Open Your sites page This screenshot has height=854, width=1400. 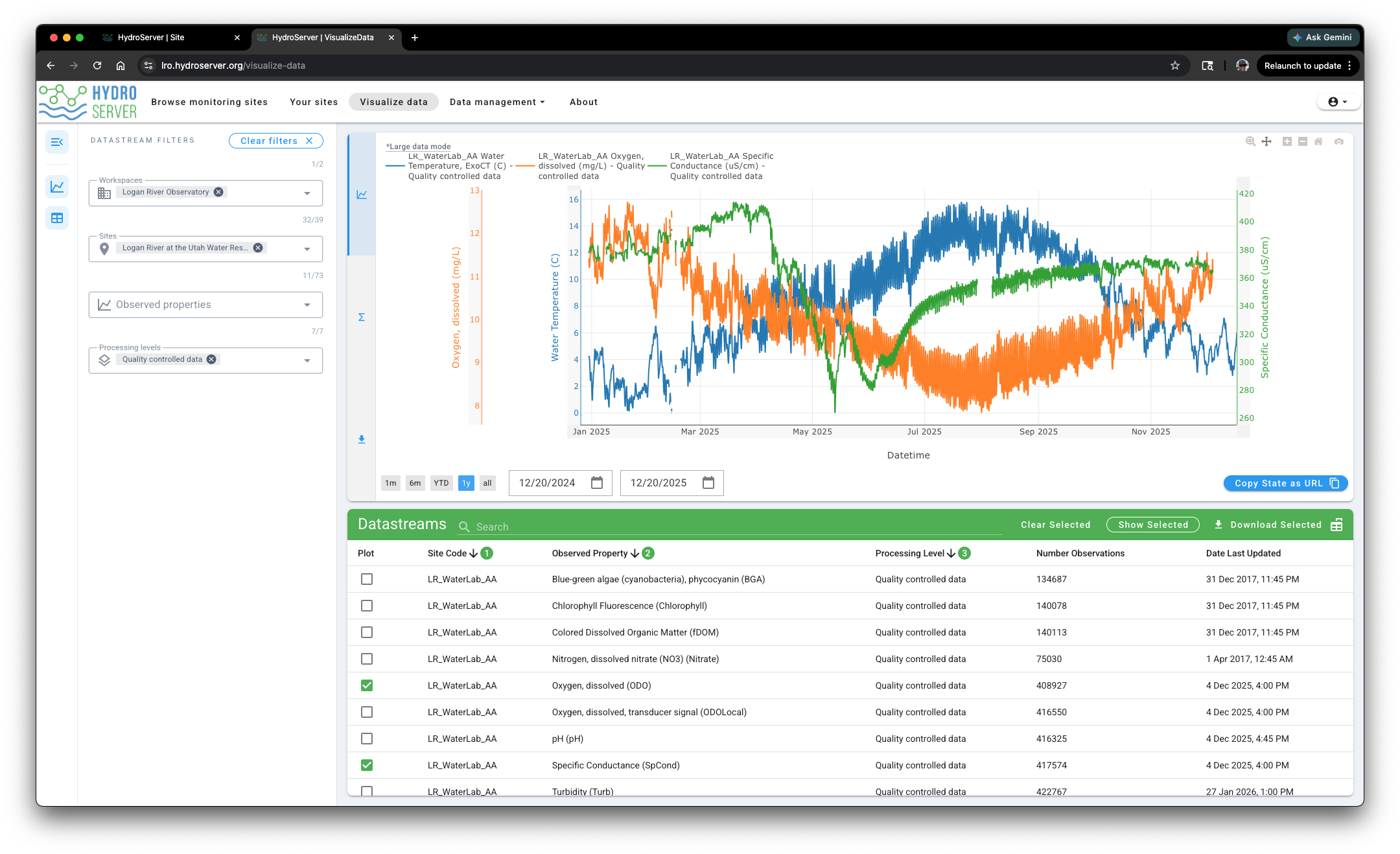pyautogui.click(x=314, y=102)
